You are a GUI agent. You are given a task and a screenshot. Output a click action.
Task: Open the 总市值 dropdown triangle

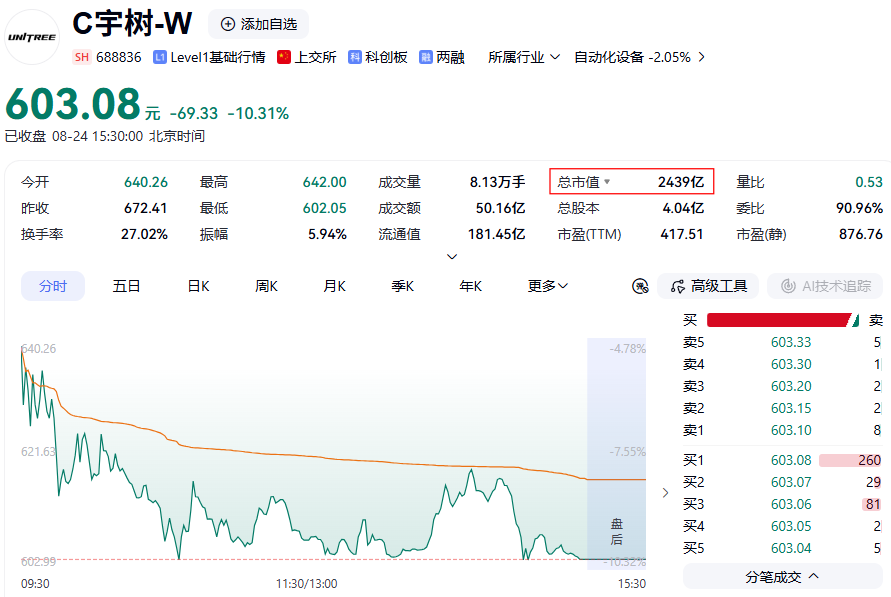coord(607,182)
